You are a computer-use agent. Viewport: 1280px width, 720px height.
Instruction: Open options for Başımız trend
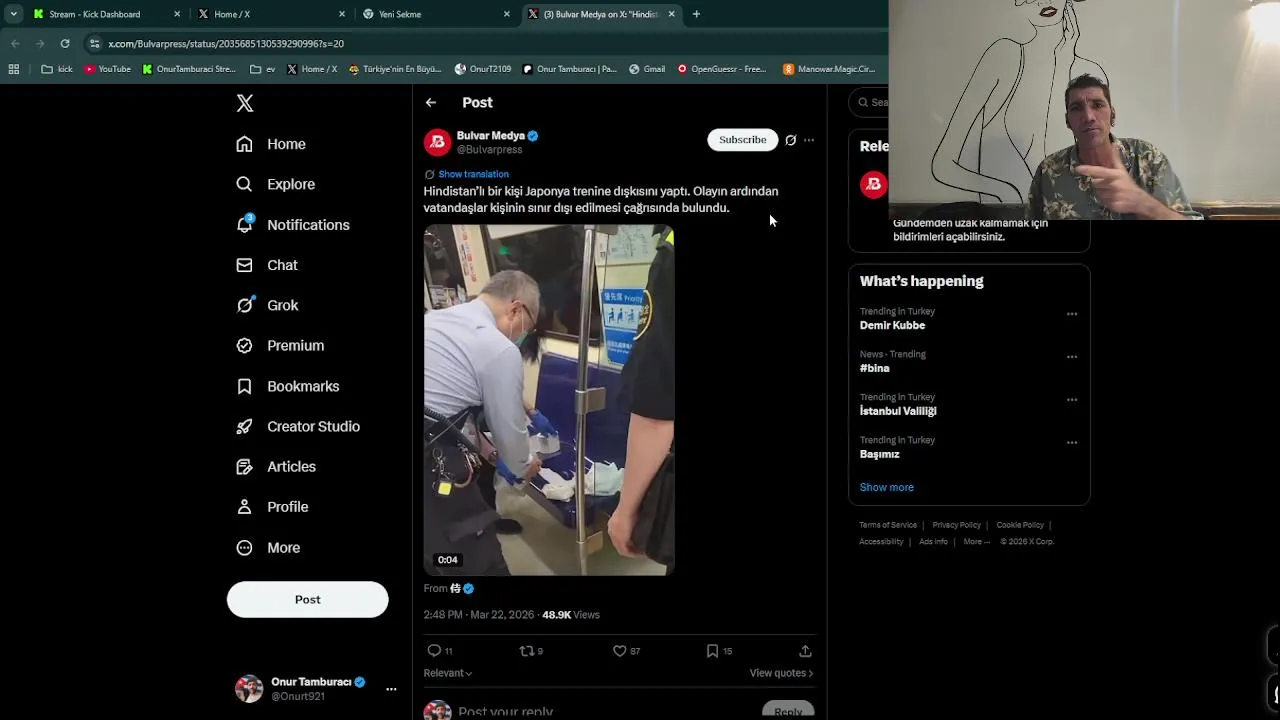[x=1072, y=443]
